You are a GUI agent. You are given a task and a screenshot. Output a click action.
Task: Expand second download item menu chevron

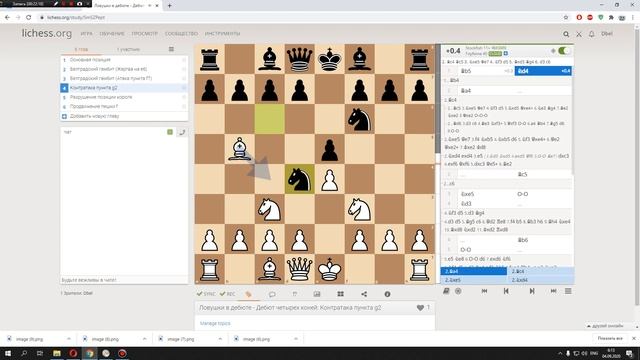(x=144, y=339)
